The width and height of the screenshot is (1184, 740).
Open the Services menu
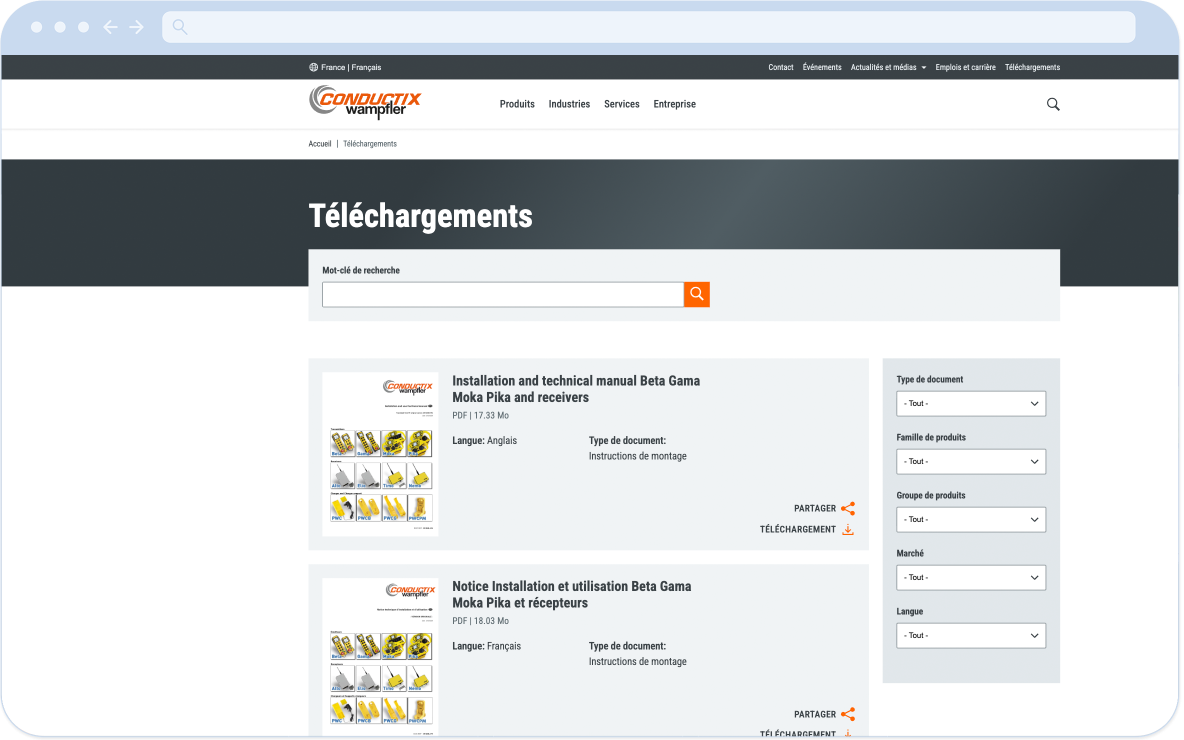coord(621,104)
